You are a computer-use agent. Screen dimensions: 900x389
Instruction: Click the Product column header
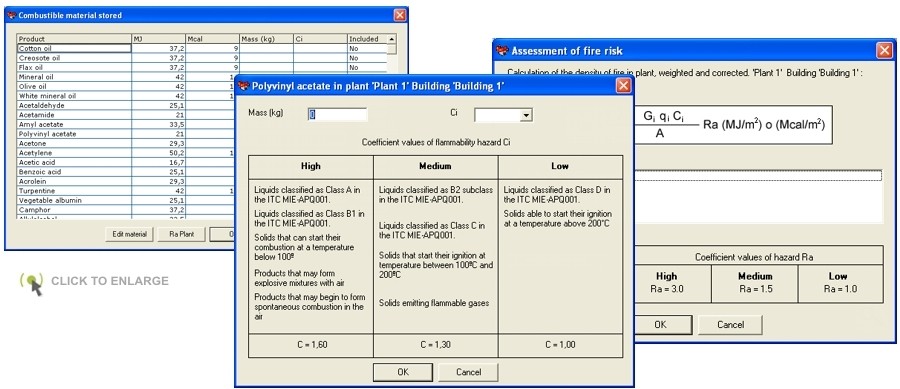75,39
